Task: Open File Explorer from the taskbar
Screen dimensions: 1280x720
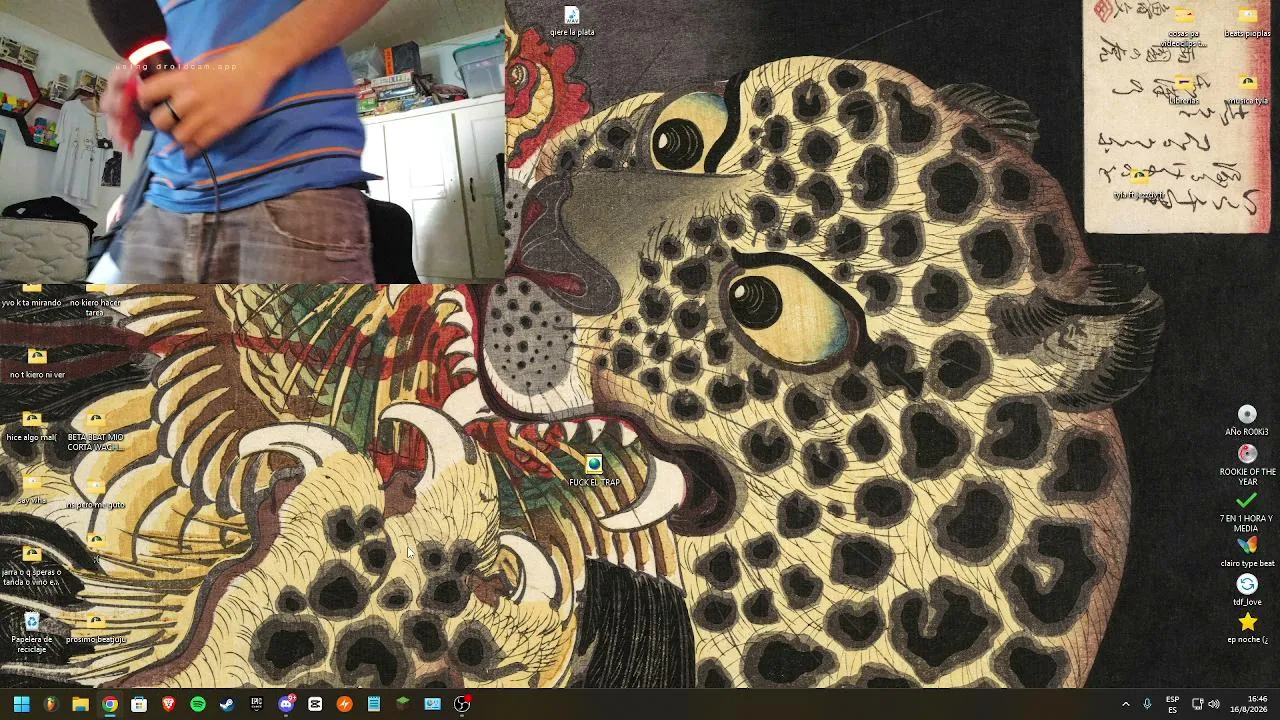Action: pyautogui.click(x=80, y=704)
